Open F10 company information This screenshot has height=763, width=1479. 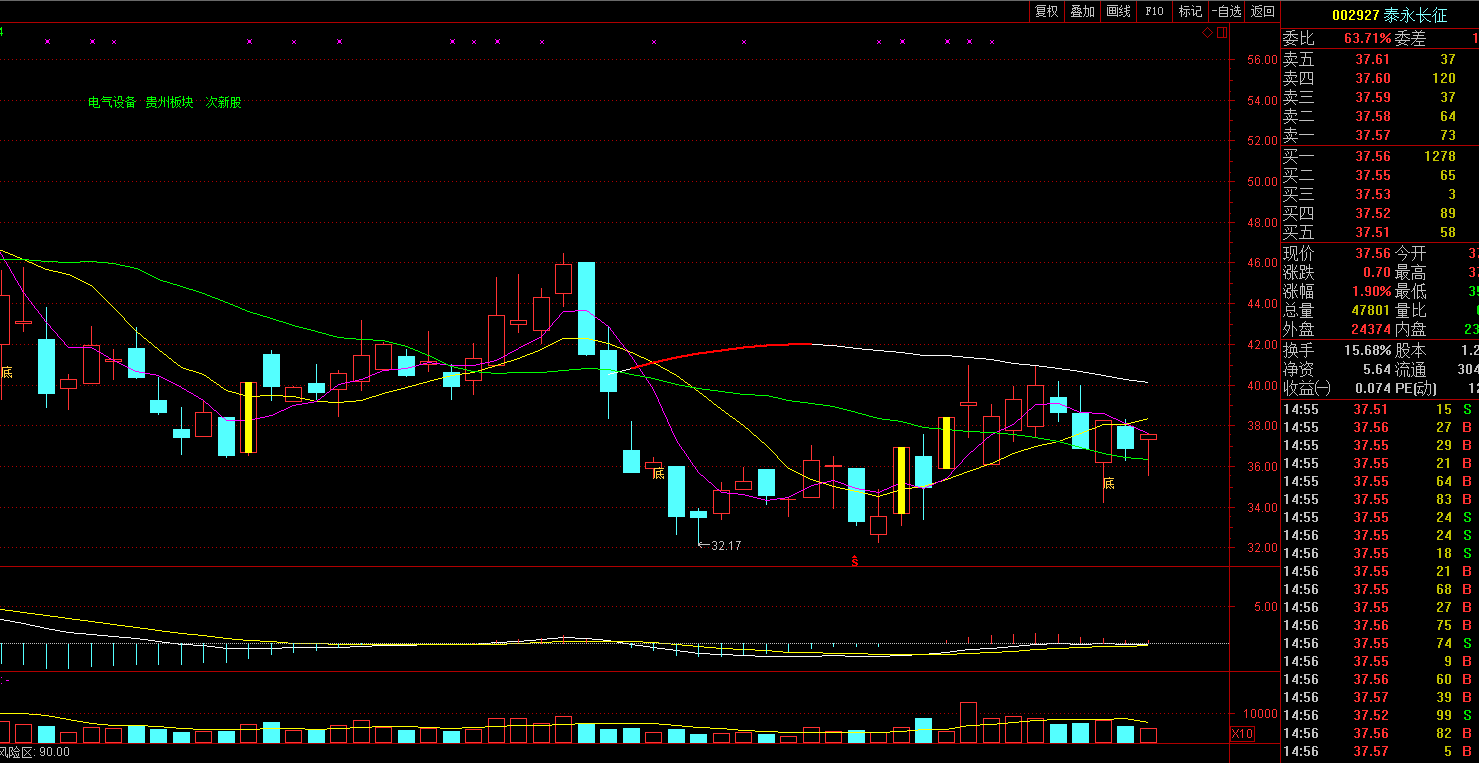pyautogui.click(x=1154, y=11)
